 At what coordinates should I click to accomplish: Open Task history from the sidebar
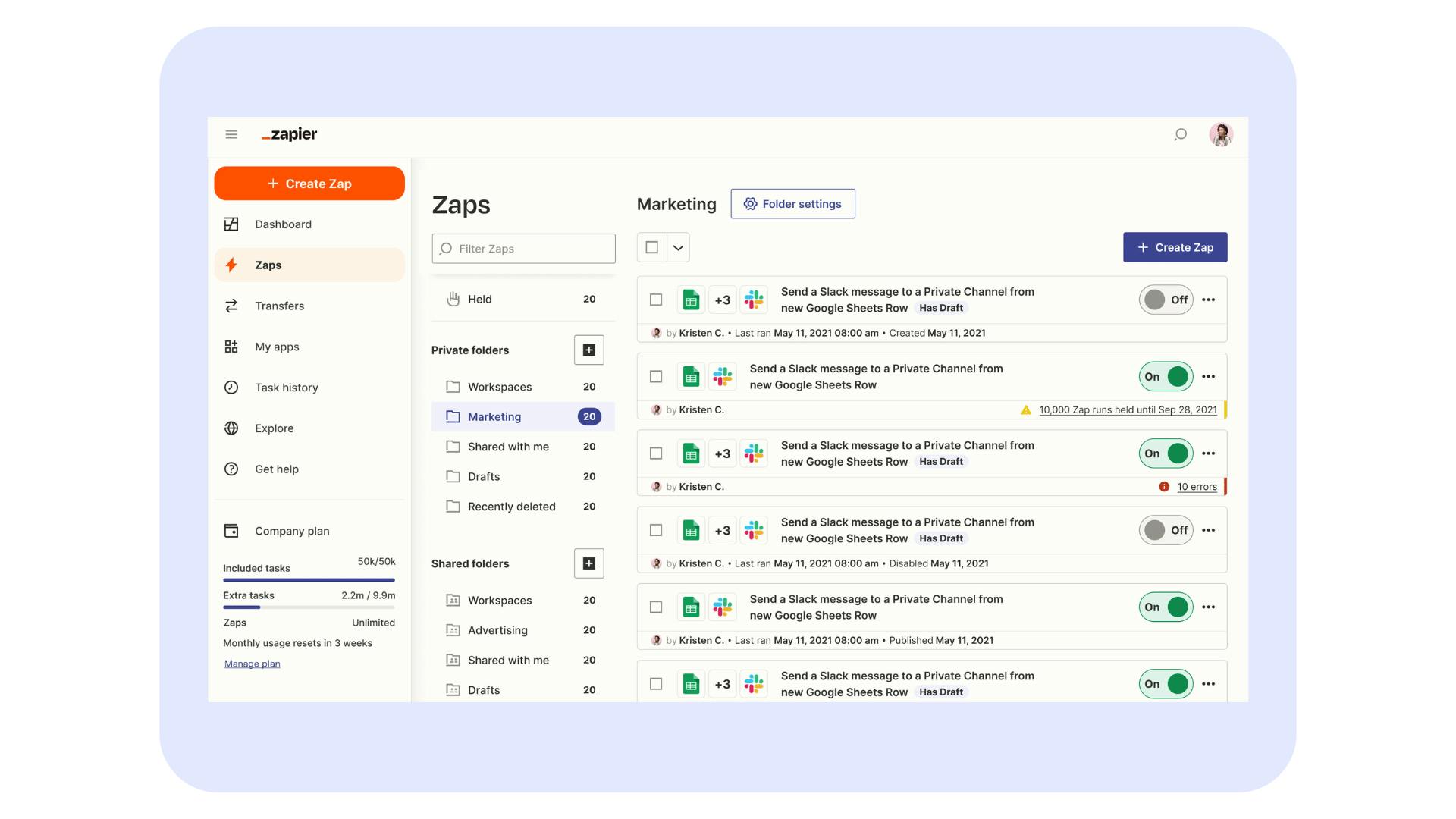[231, 387]
